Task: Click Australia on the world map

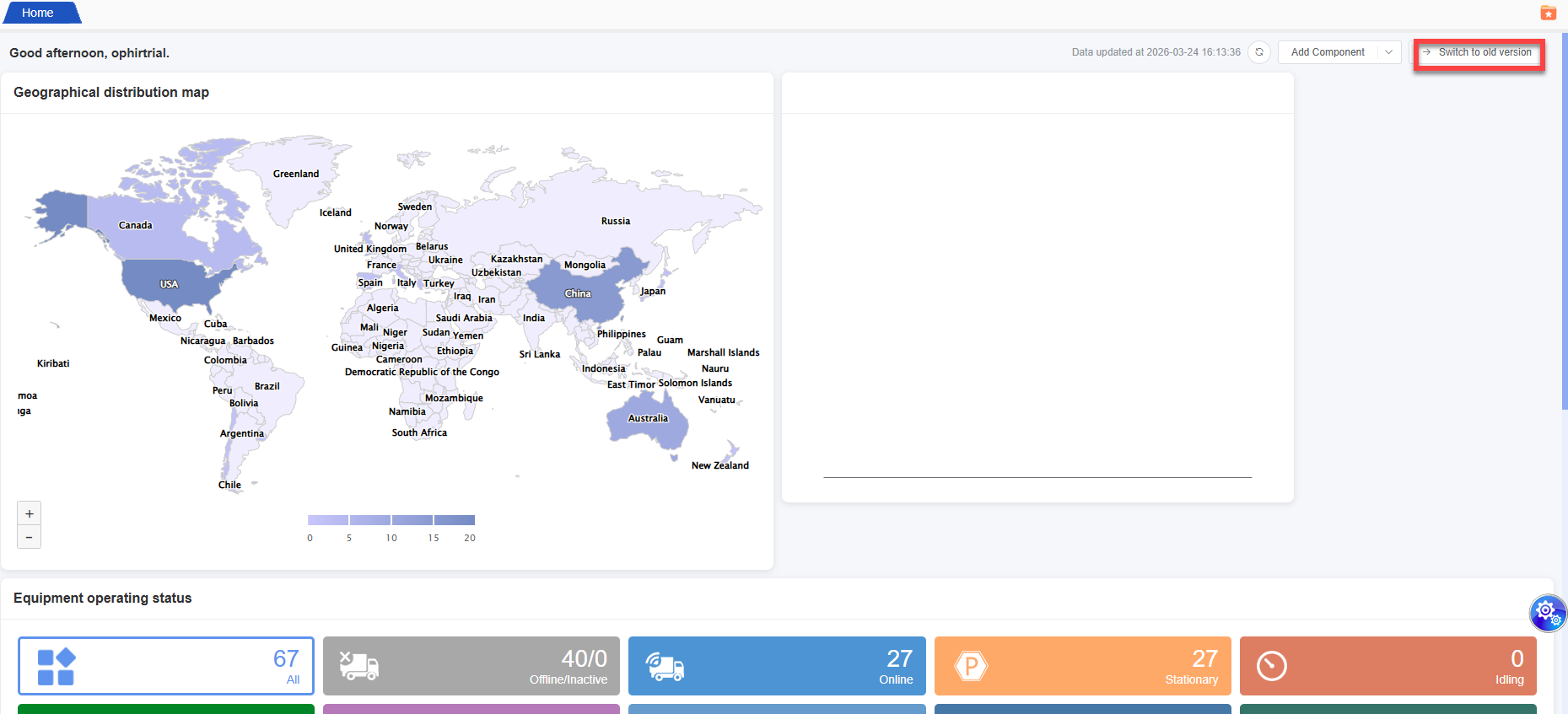Action: click(x=647, y=419)
